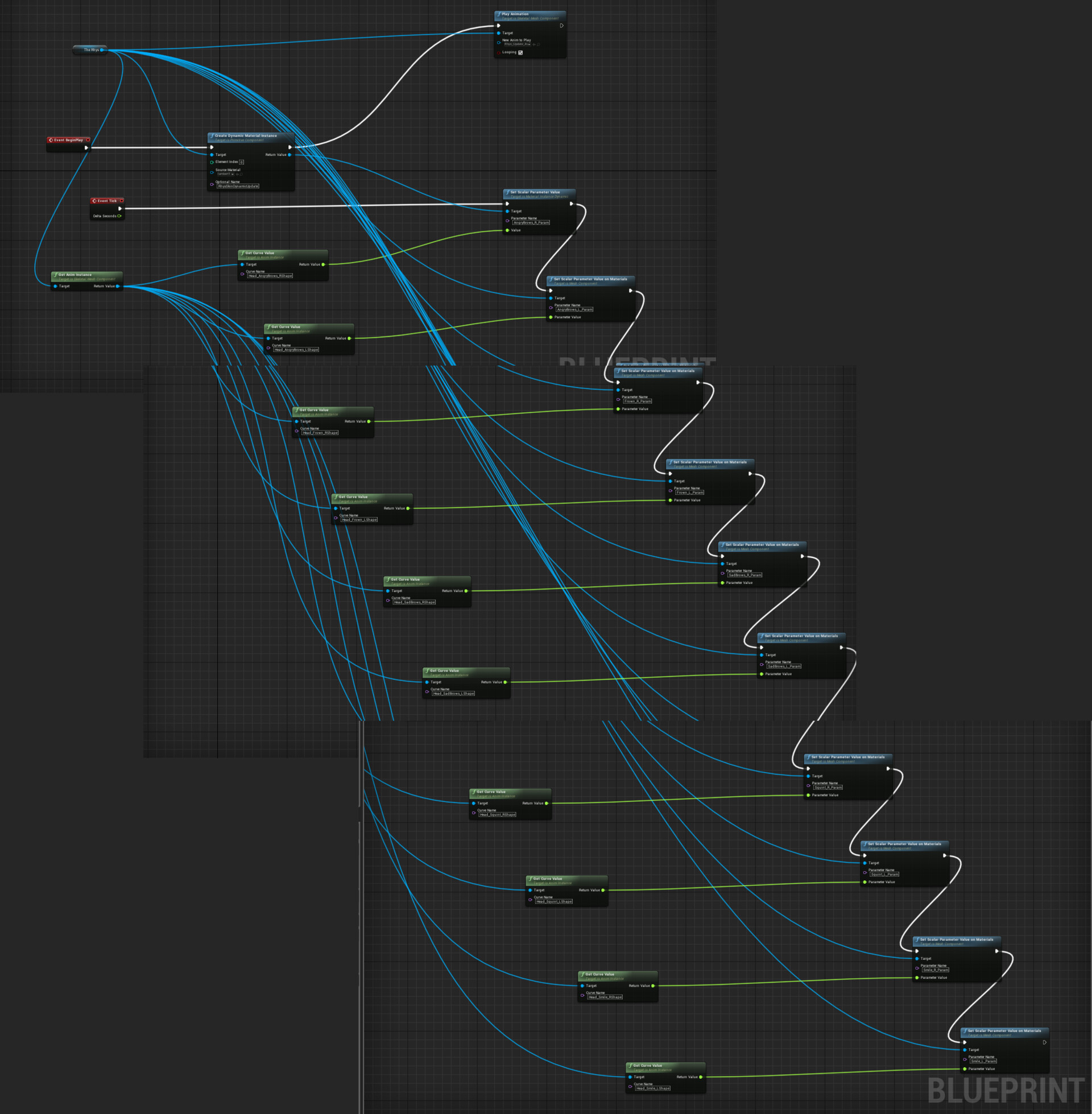The image size is (1092, 1114).
Task: Select the Get Curve Value Head_SadBrows_RShape header
Action: tap(427, 581)
